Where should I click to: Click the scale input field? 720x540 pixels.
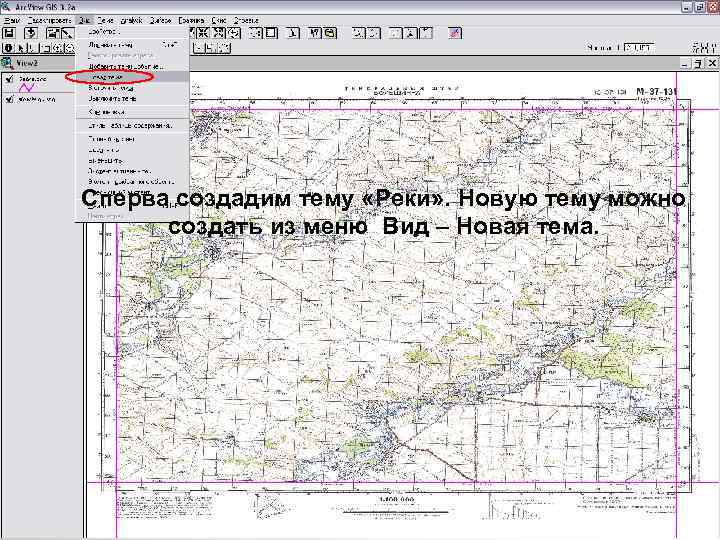pos(639,47)
